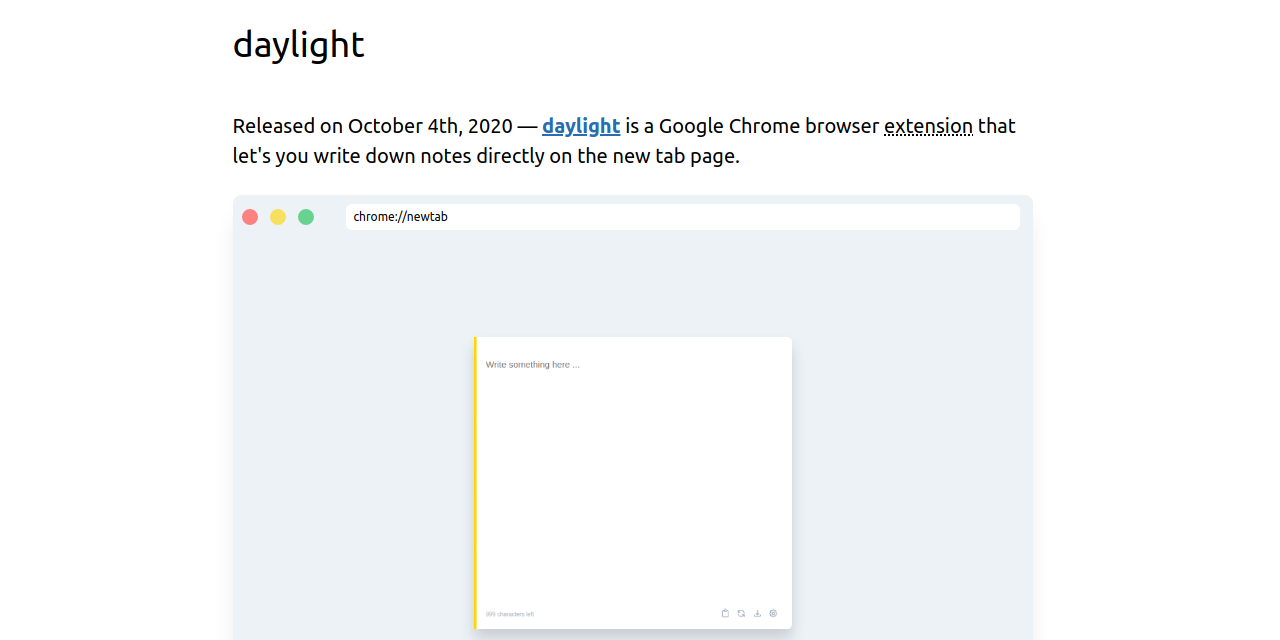Open the settings gear icon in the note

(773, 613)
